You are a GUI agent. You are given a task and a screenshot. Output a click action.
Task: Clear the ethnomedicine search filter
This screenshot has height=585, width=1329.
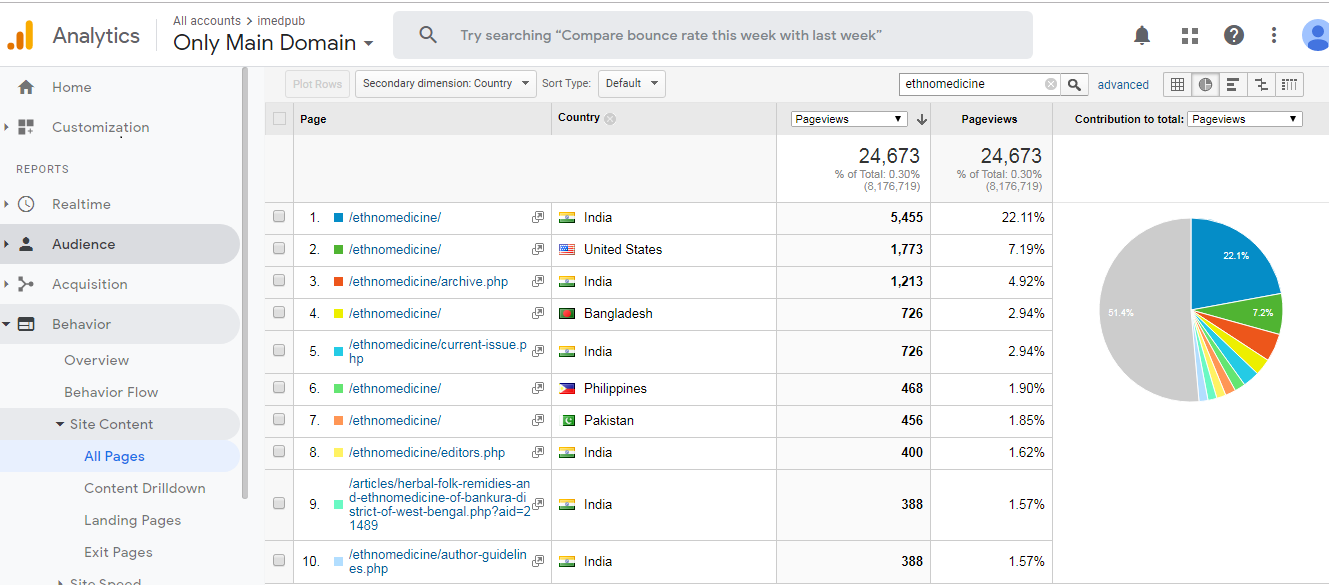(1050, 85)
